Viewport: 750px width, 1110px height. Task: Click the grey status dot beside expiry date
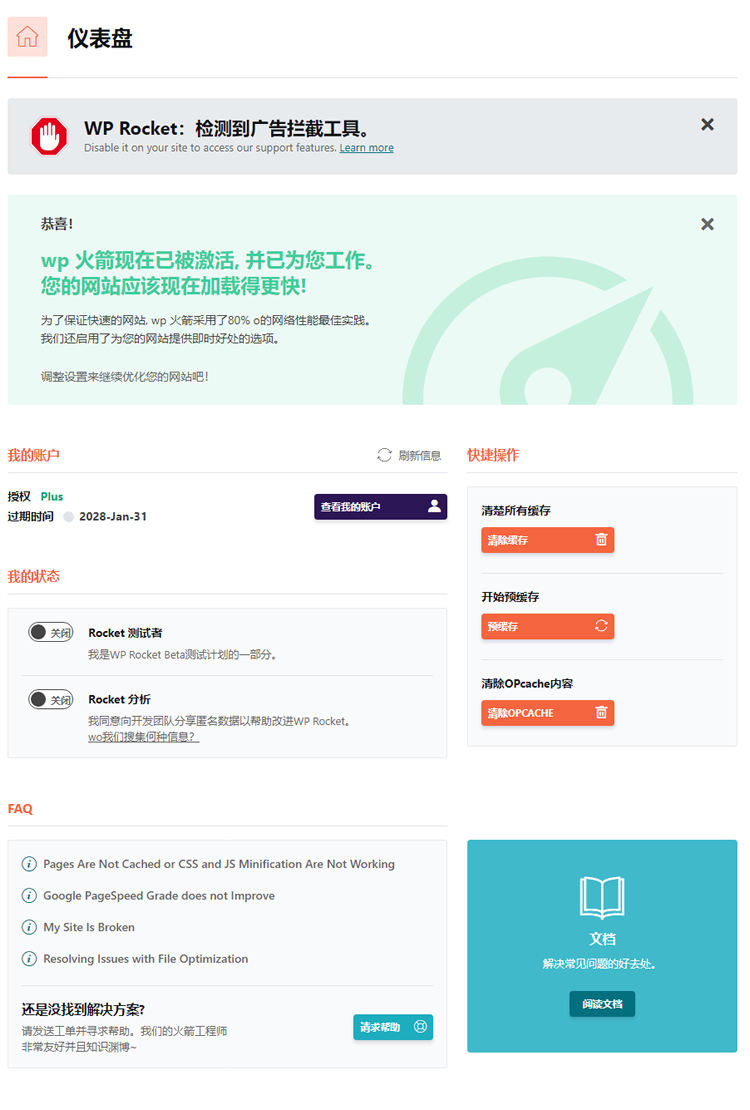(69, 517)
